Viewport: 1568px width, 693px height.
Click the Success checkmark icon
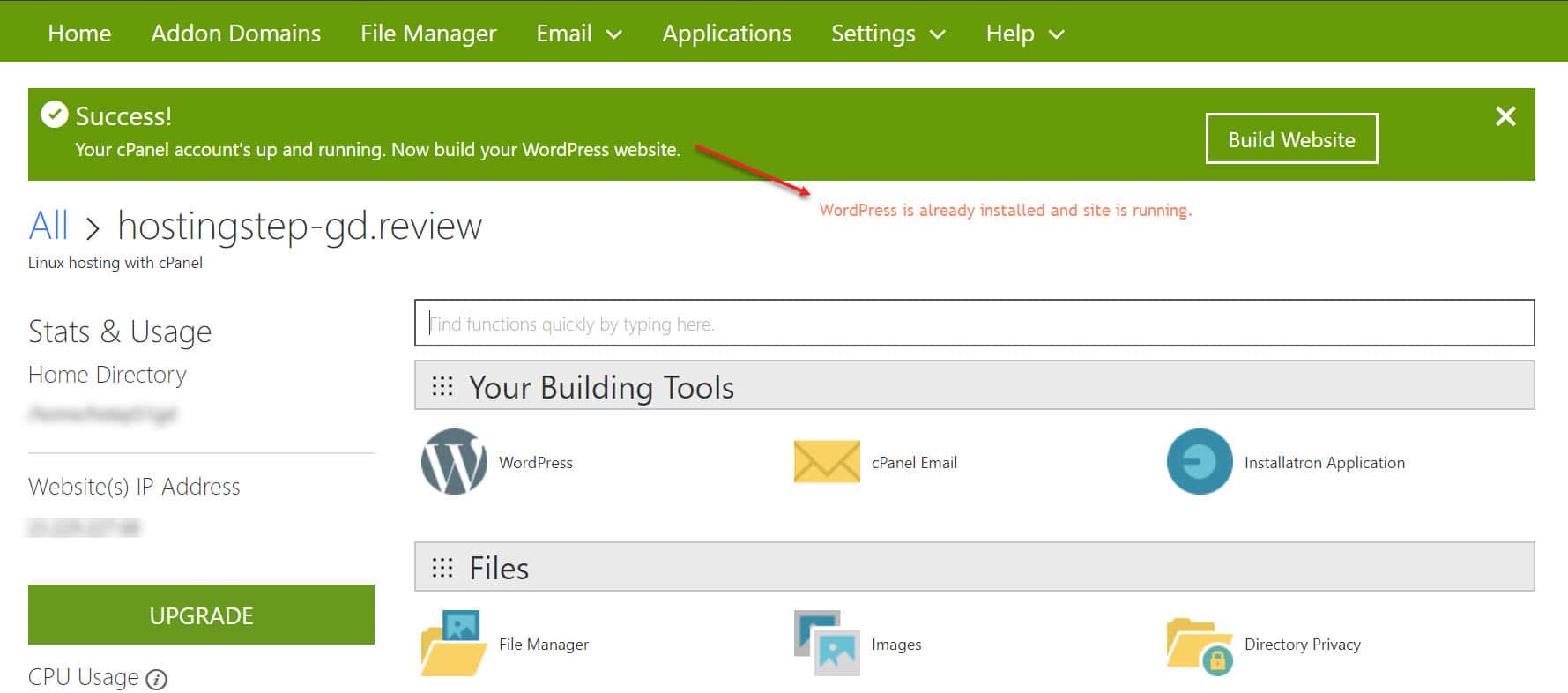[x=55, y=115]
